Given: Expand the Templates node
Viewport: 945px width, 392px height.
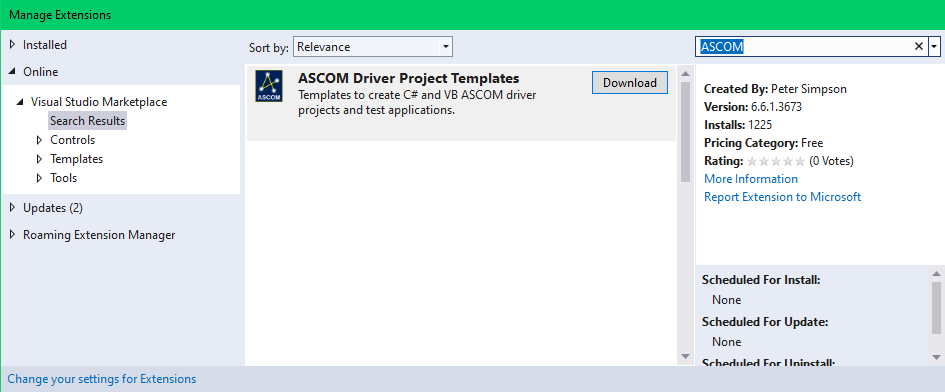Looking at the screenshot, I should [x=40, y=159].
